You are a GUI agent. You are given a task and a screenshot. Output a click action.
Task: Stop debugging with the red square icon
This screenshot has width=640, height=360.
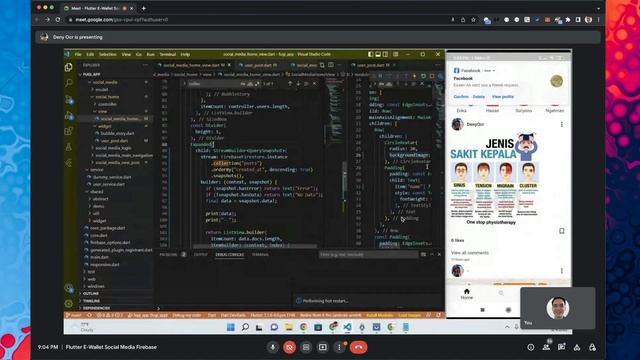[x=432, y=76]
